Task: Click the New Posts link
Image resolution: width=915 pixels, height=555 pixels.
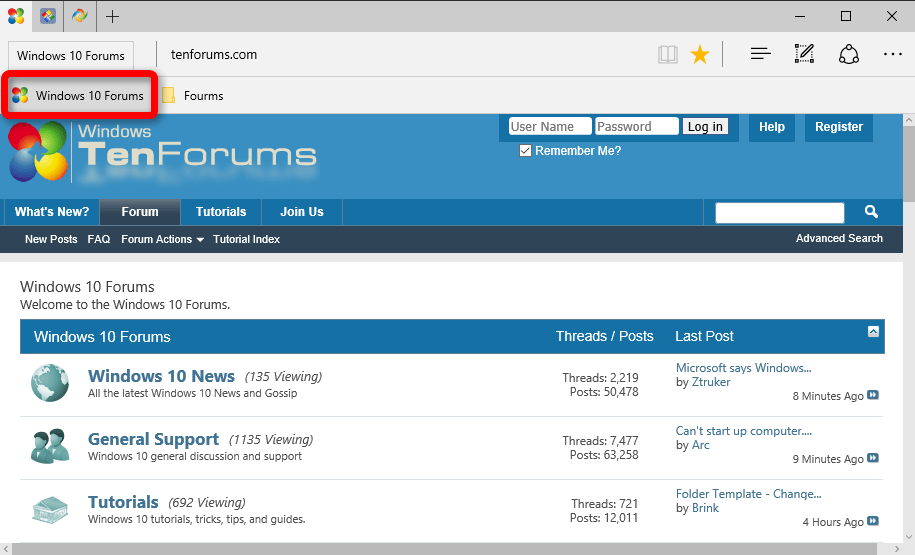Action: coord(51,239)
